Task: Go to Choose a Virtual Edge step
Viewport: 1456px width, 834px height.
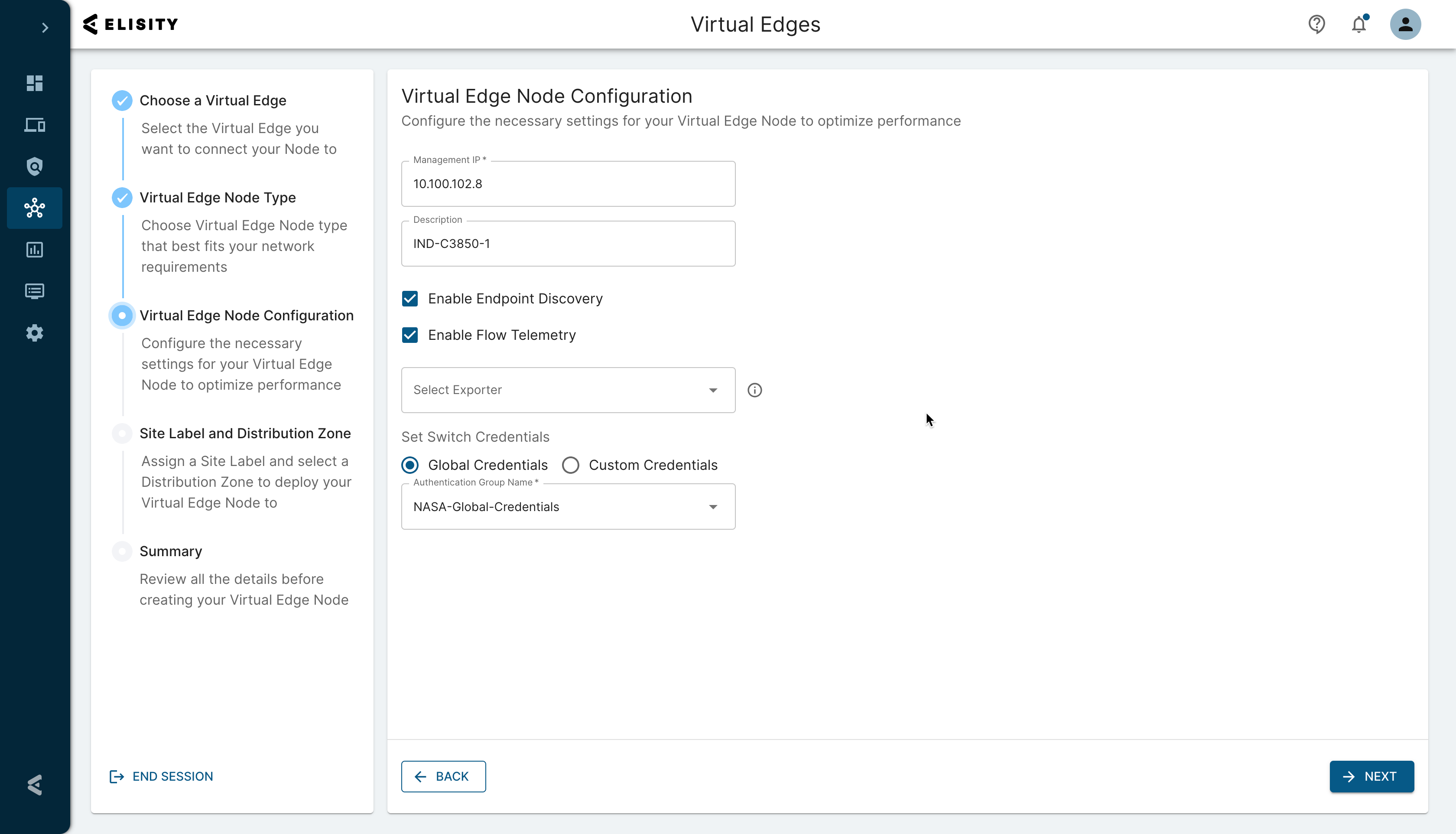Action: [212, 100]
